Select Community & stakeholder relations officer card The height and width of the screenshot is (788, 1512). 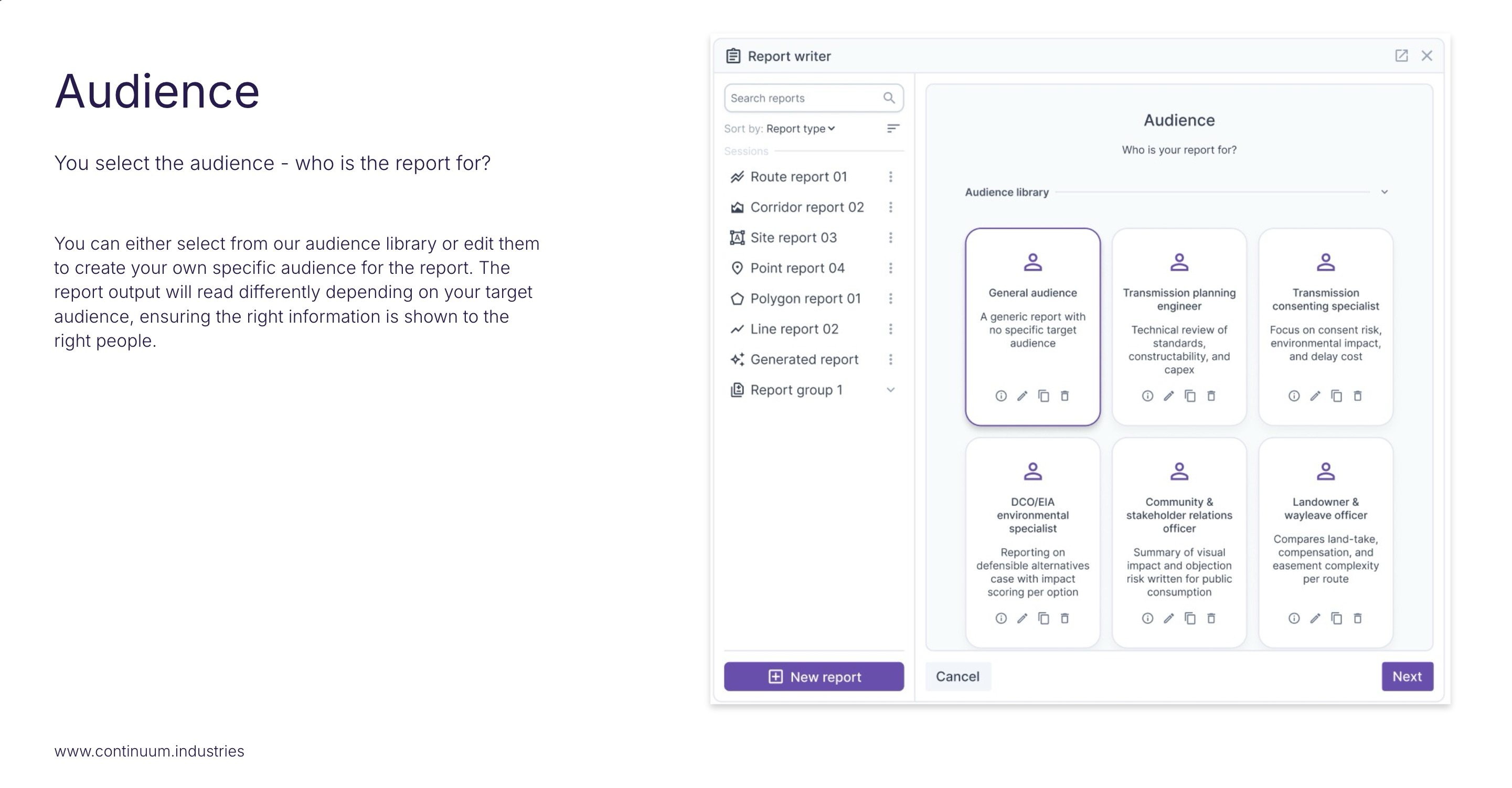pos(1179,543)
